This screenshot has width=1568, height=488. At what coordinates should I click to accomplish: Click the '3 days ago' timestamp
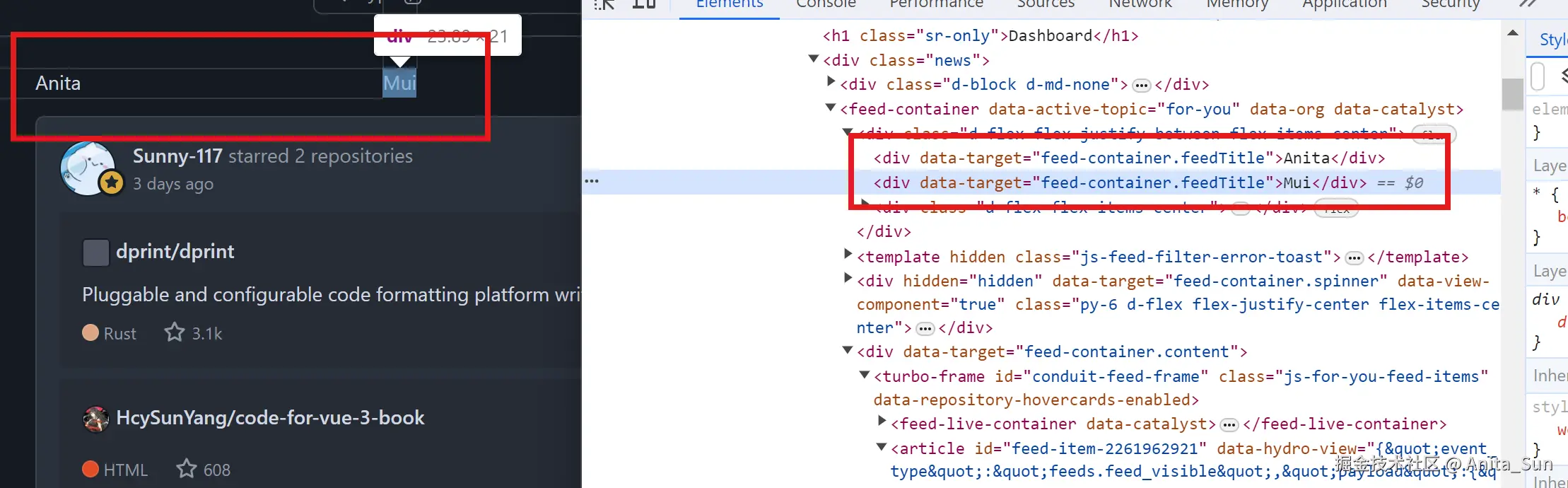(173, 184)
